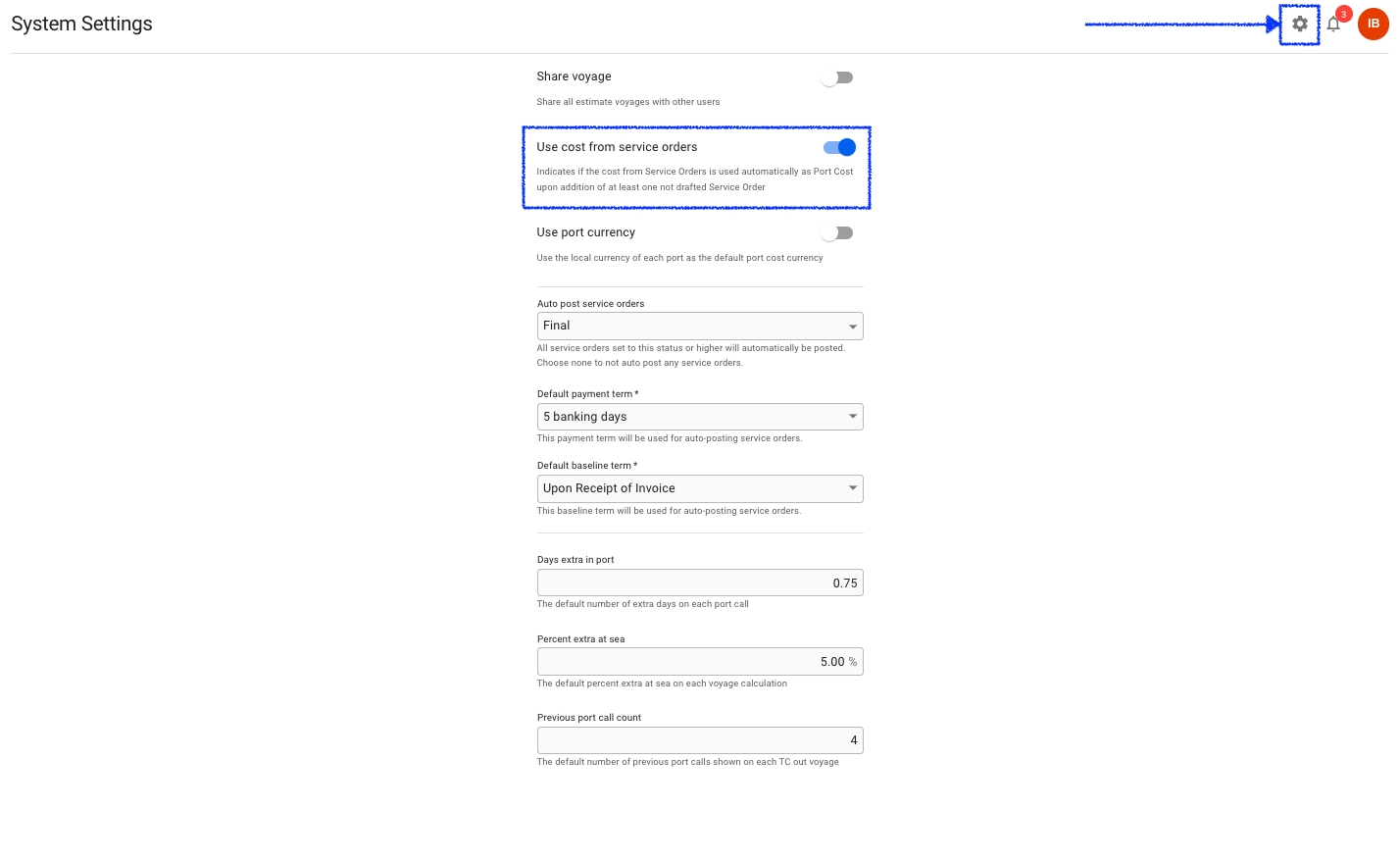The height and width of the screenshot is (861, 1400).
Task: Click the Days extra in port field
Action: [x=700, y=583]
